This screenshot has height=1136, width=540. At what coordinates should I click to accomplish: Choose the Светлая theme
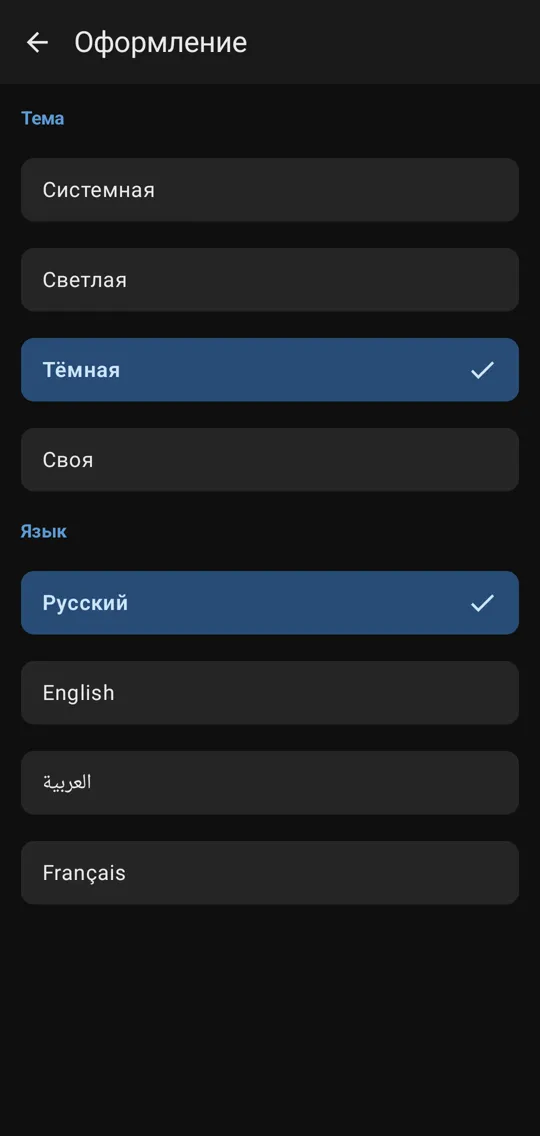tap(270, 280)
